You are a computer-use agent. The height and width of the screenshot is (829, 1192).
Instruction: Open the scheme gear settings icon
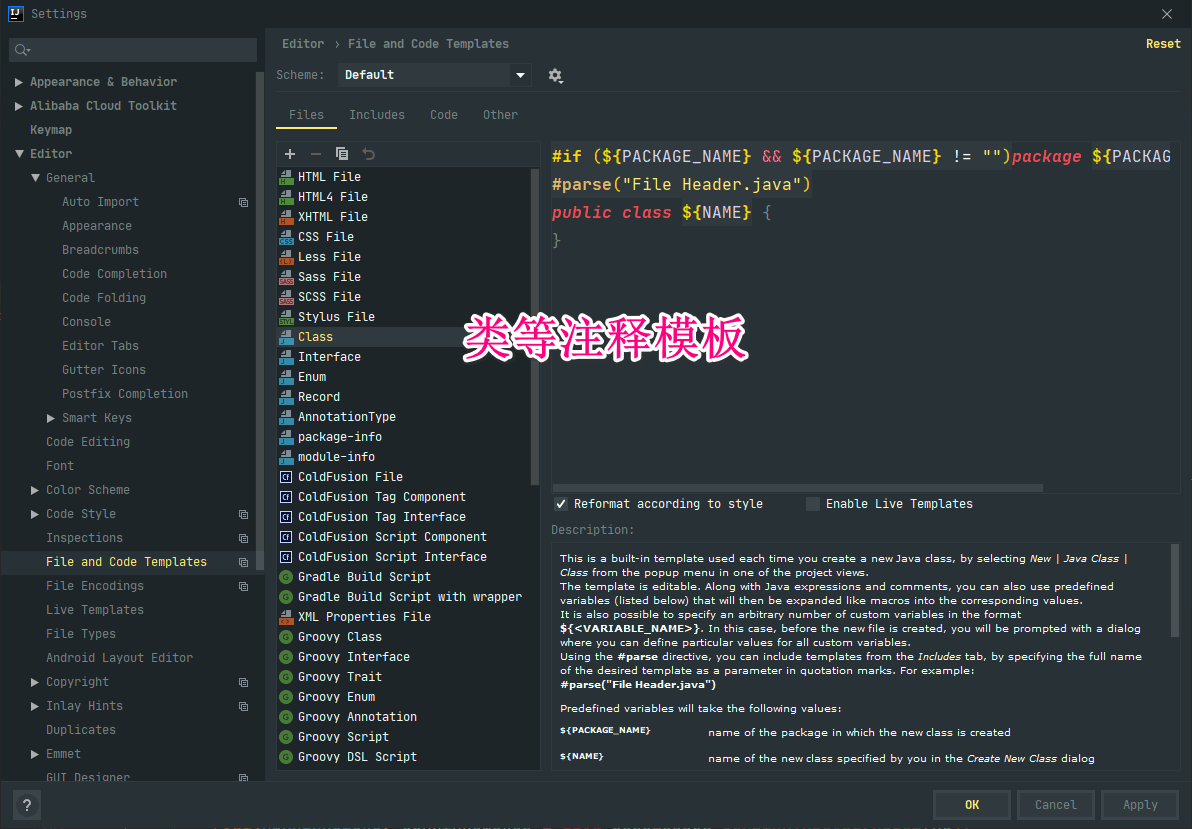pyautogui.click(x=556, y=75)
